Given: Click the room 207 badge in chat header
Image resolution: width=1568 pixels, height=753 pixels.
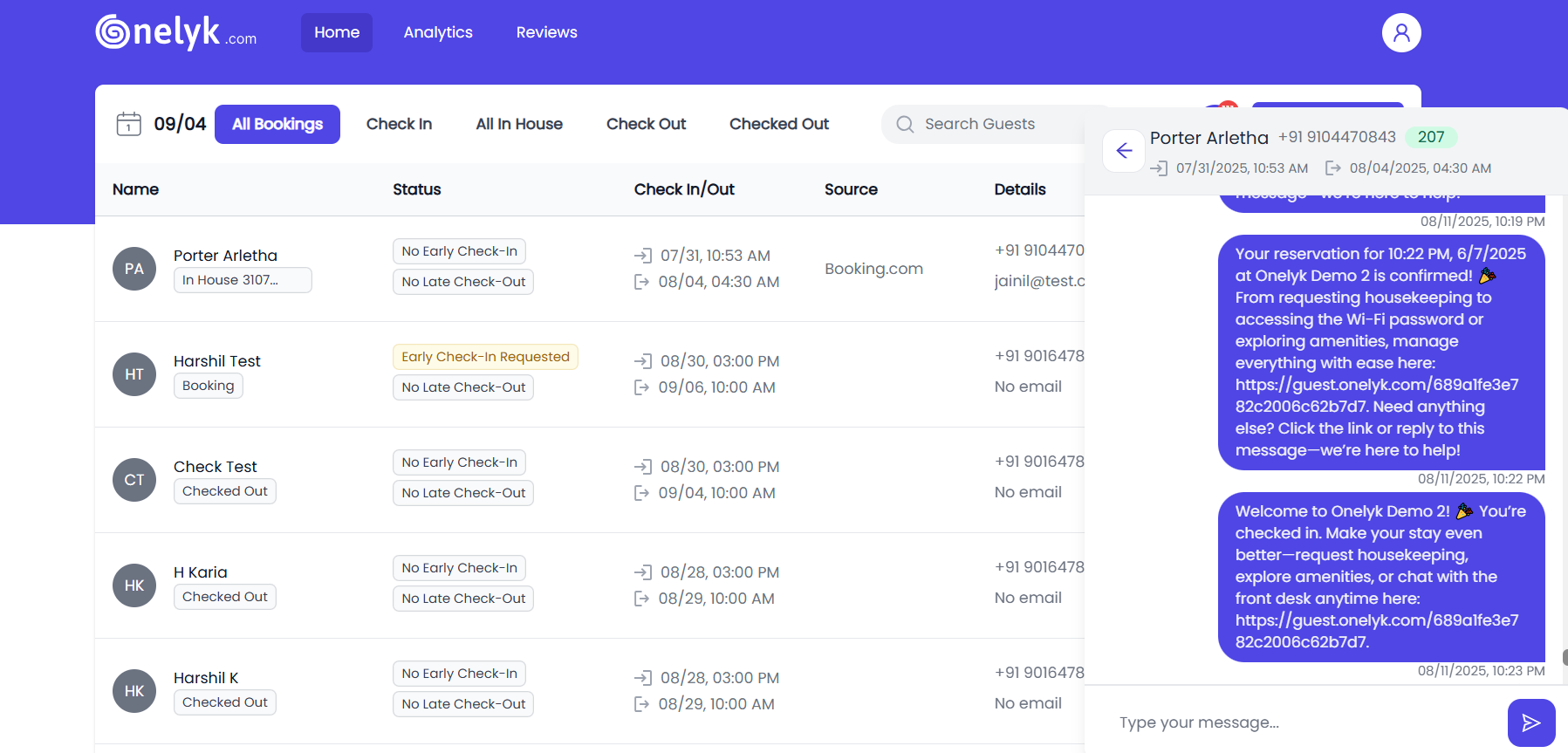Looking at the screenshot, I should click(x=1430, y=137).
